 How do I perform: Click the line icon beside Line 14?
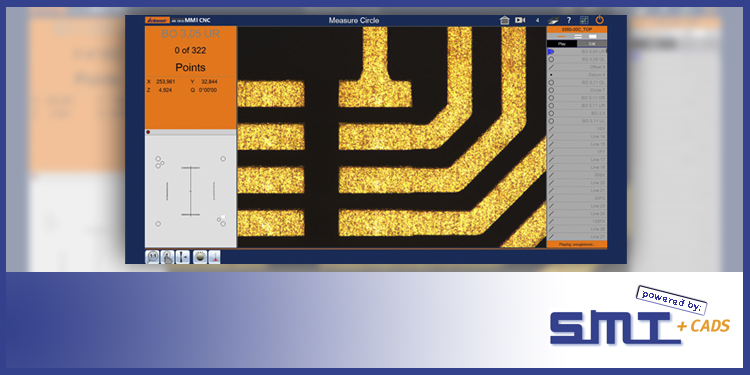pyautogui.click(x=551, y=136)
